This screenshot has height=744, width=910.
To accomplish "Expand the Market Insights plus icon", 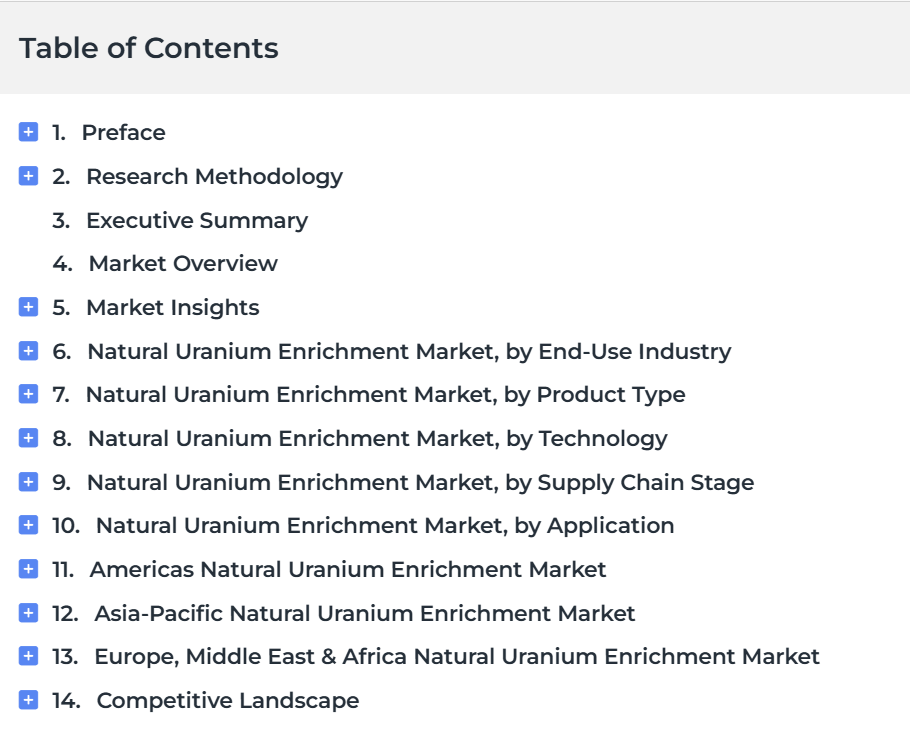I will pyautogui.click(x=28, y=307).
